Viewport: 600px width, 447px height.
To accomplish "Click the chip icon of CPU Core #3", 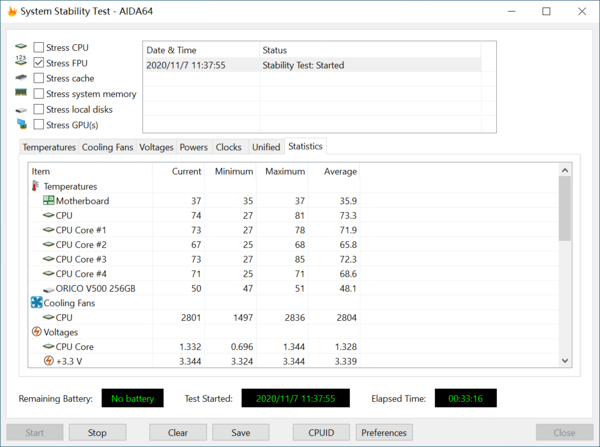I will (x=49, y=259).
